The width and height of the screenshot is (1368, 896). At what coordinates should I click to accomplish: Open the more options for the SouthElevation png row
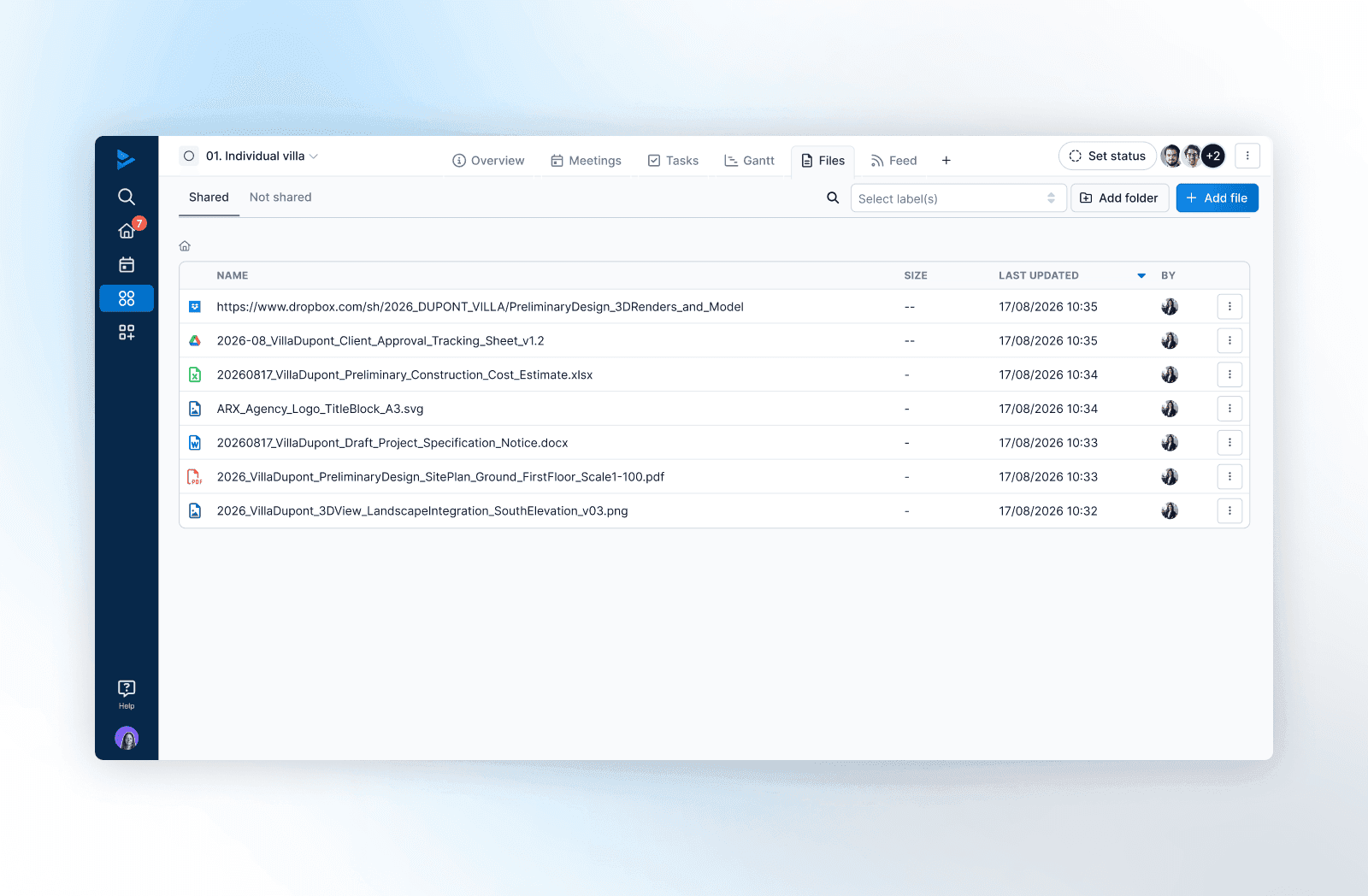pyautogui.click(x=1229, y=511)
